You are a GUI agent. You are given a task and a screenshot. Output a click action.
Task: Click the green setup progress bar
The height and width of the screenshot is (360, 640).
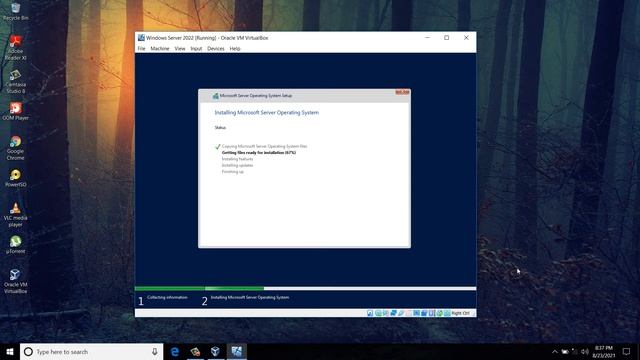point(199,289)
